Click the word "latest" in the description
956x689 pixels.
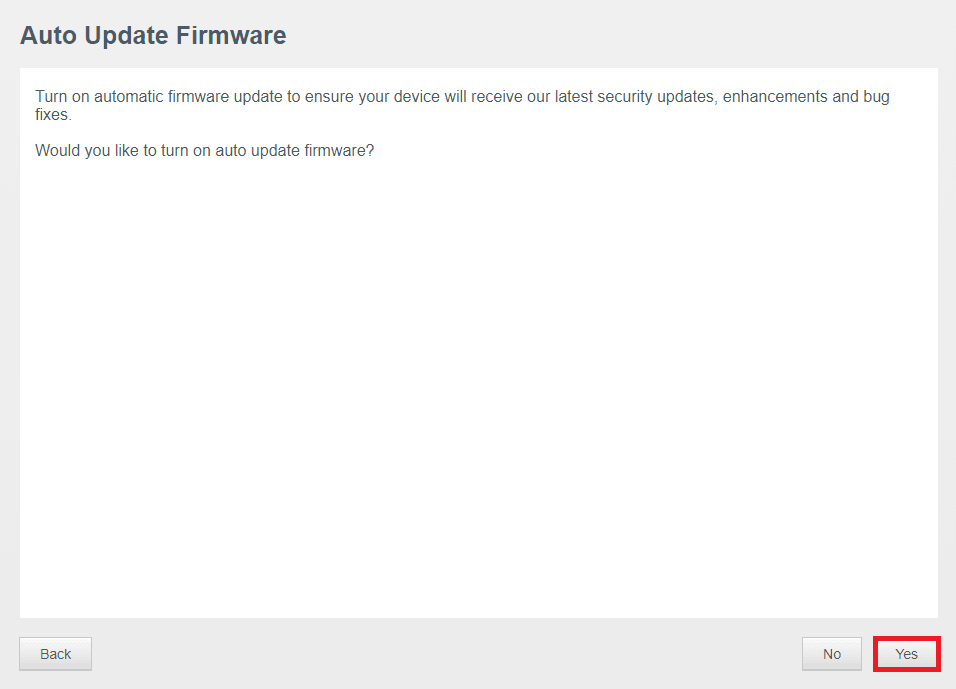571,97
